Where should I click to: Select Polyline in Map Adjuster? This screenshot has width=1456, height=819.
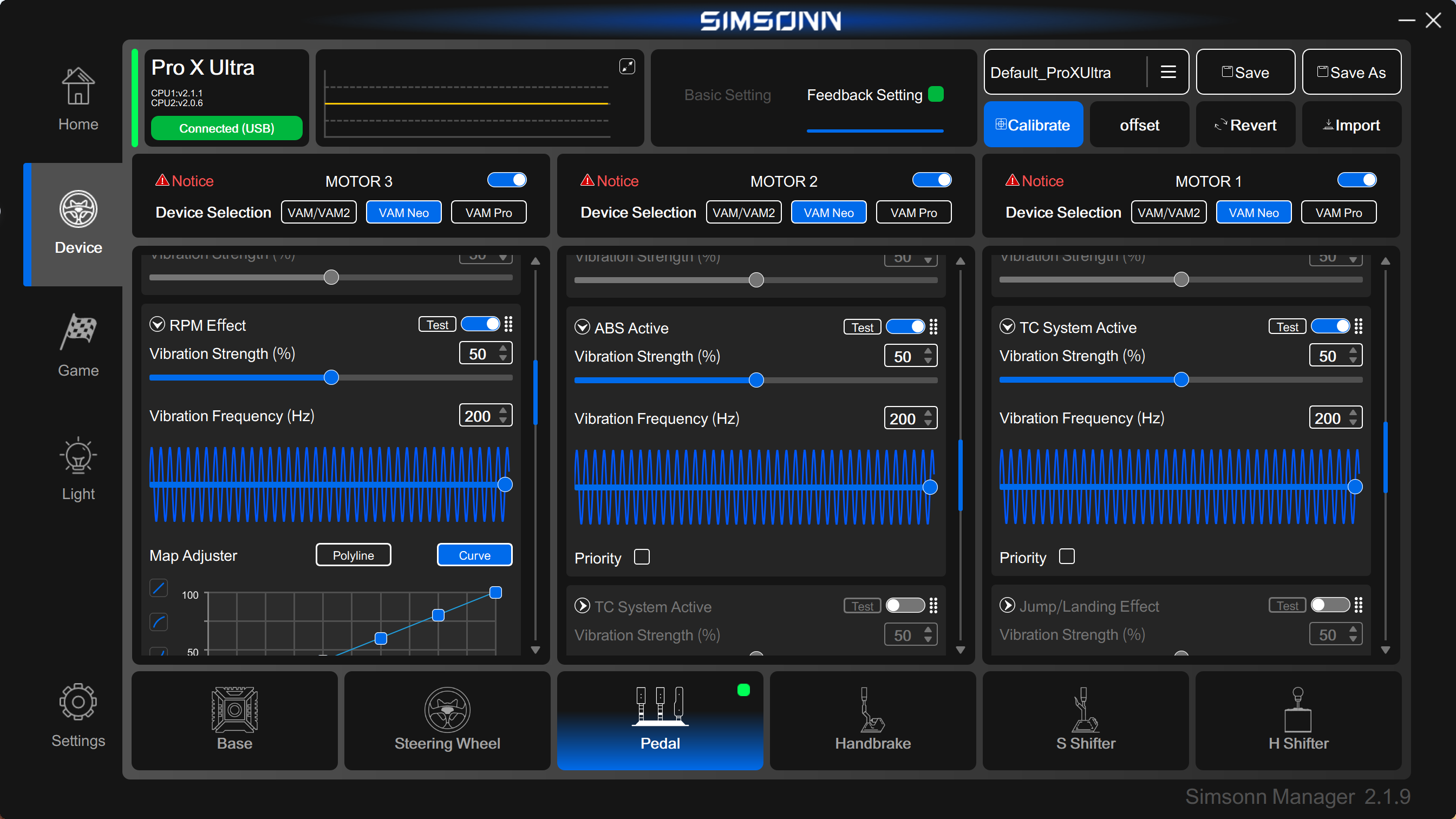[x=353, y=555]
